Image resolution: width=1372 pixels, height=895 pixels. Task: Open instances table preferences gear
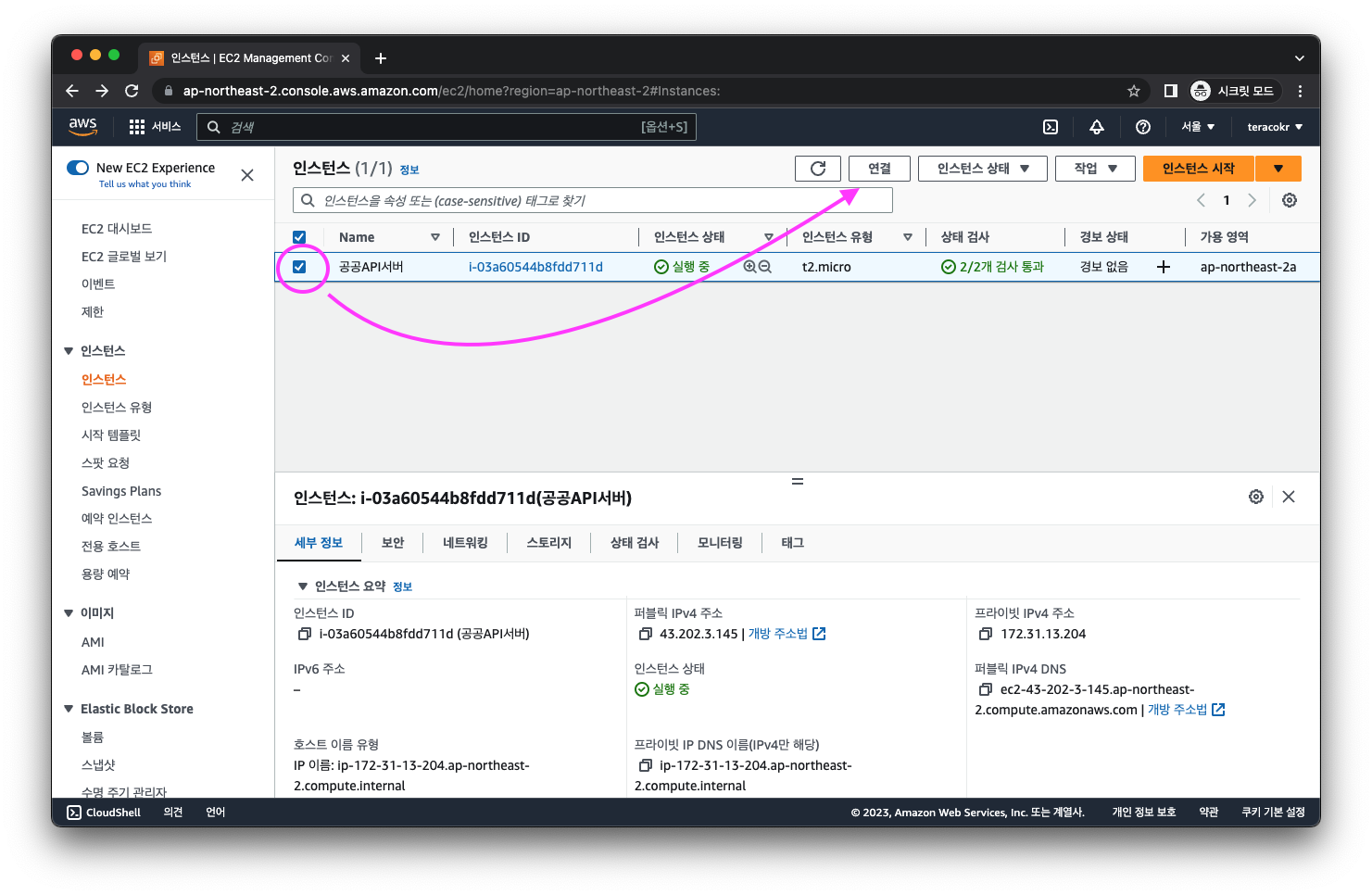point(1290,200)
